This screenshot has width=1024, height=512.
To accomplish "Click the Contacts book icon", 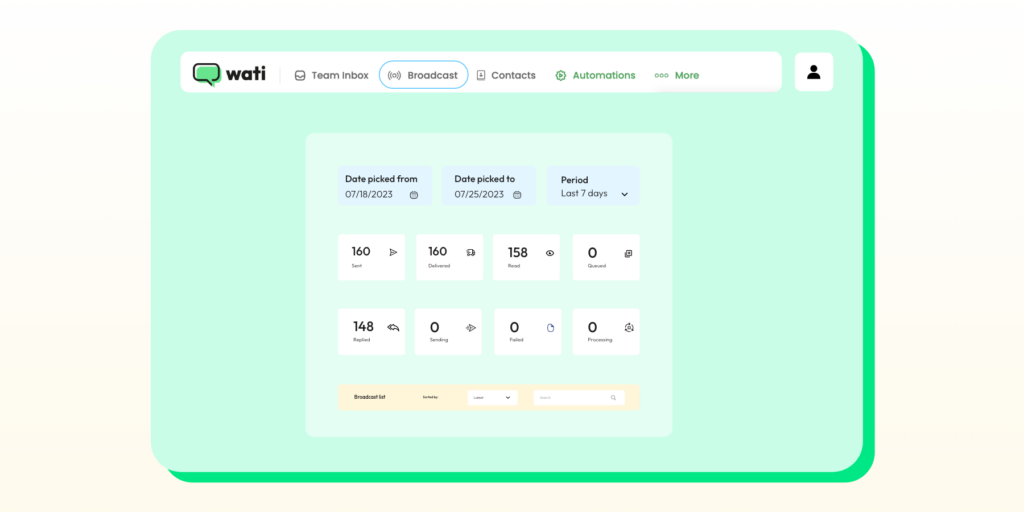I will pyautogui.click(x=481, y=75).
